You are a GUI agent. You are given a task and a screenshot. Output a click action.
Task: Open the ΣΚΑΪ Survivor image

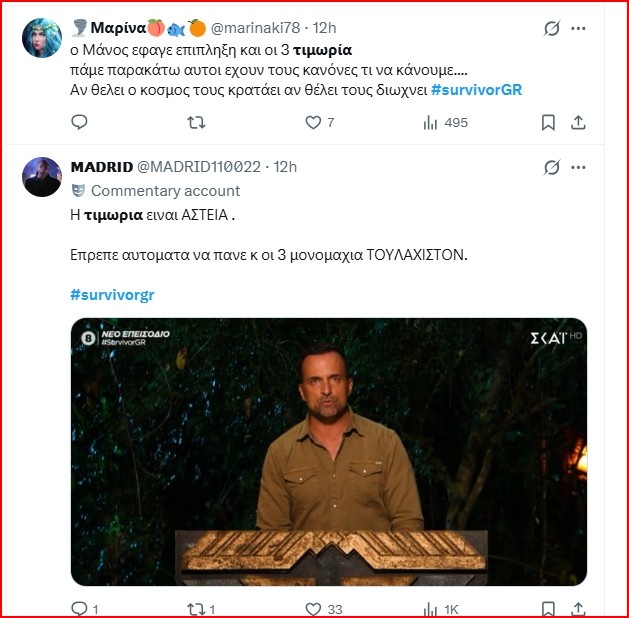[329, 450]
